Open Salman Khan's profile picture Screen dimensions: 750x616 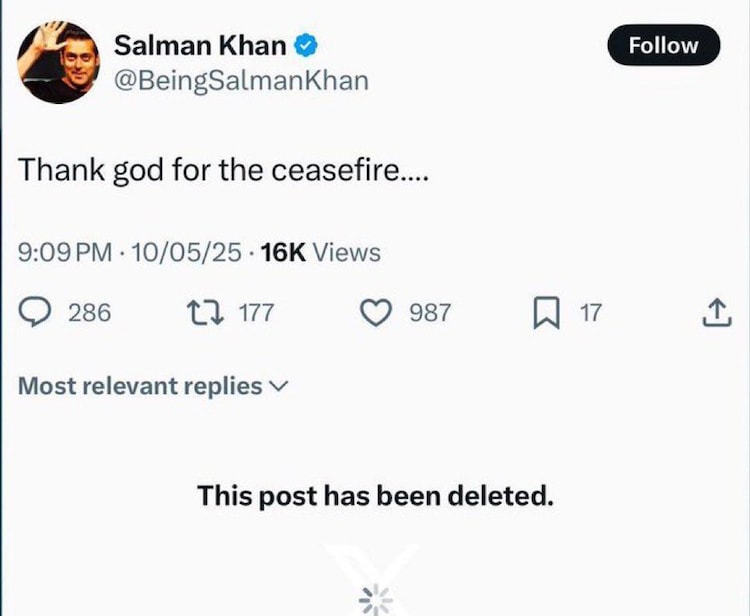click(x=58, y=62)
